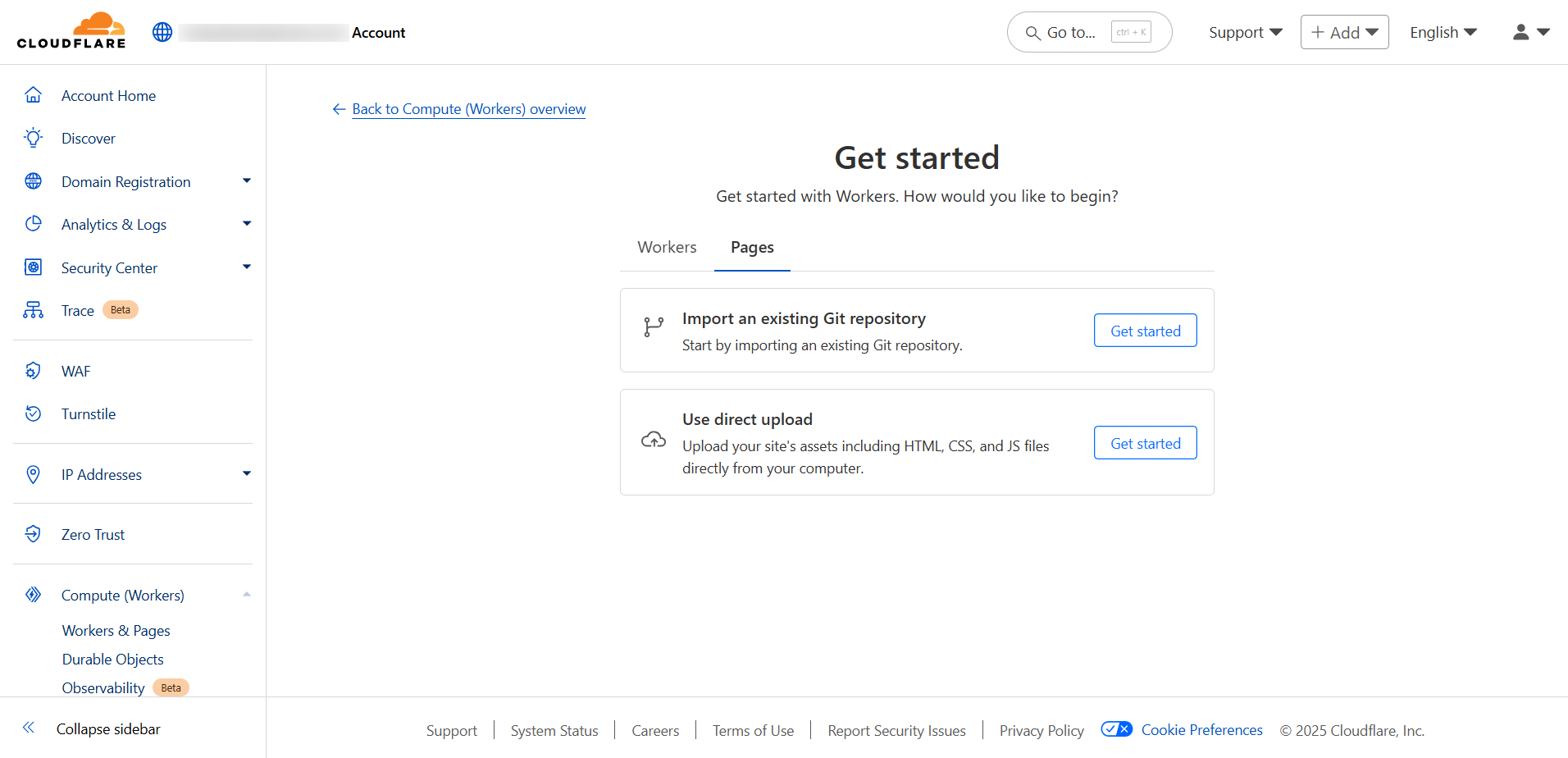Open Support link in footer

[452, 730]
